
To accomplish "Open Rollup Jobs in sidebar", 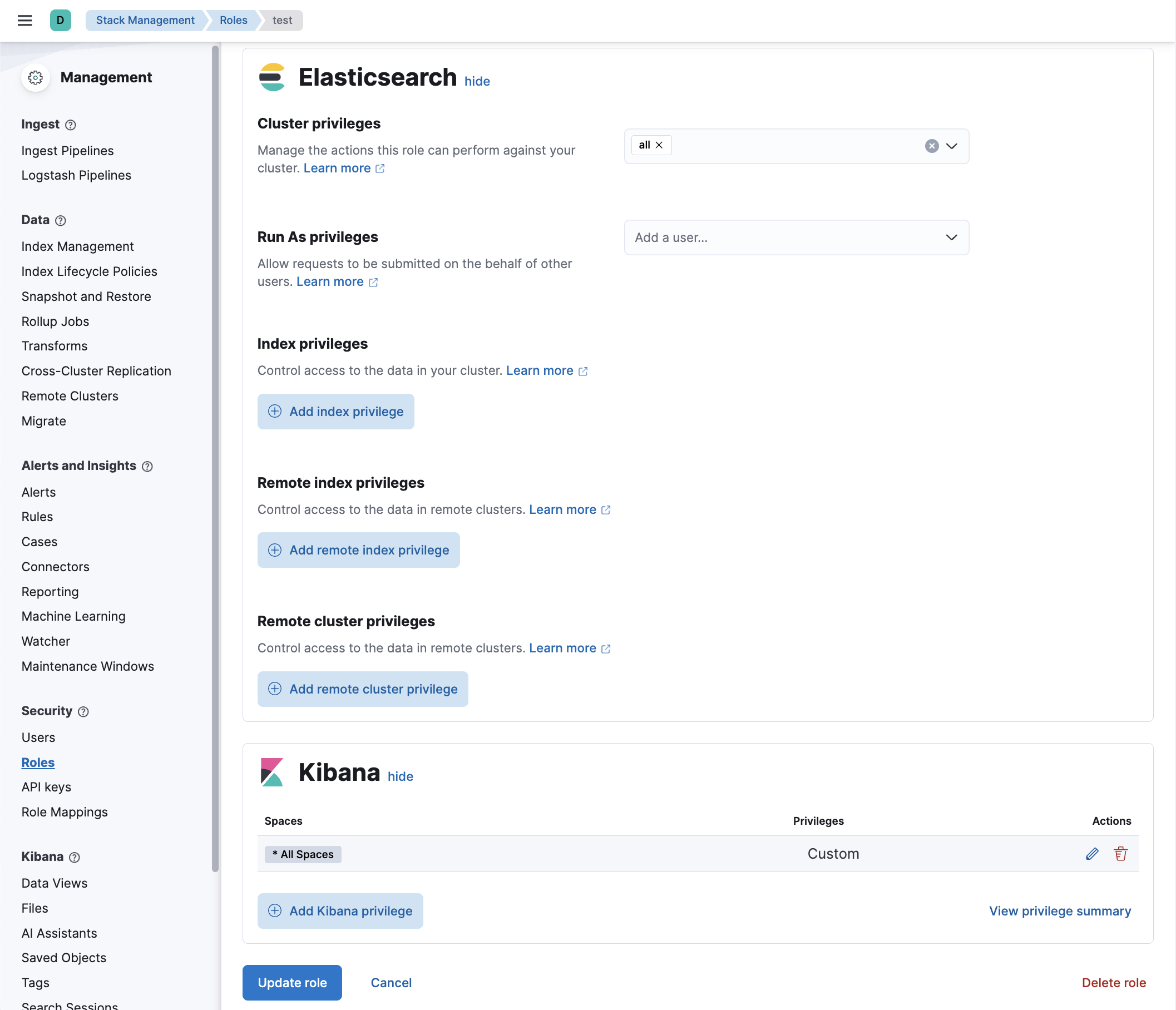I will [55, 321].
